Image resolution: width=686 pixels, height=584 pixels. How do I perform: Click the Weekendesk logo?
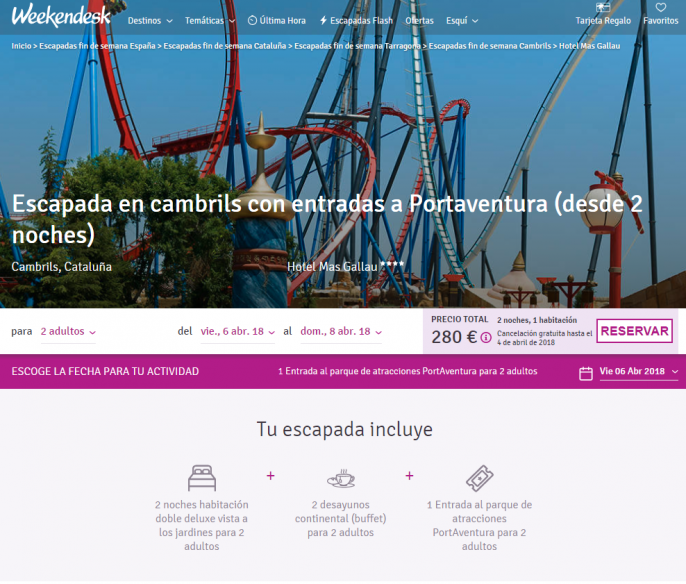coord(61,17)
